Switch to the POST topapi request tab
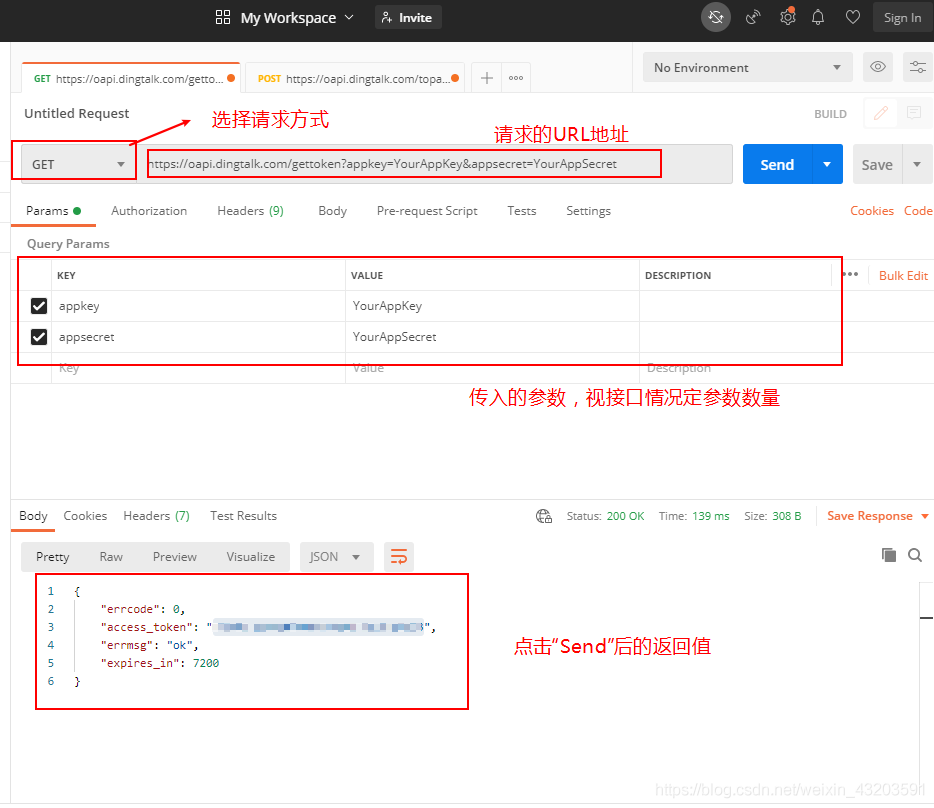Image resolution: width=934 pixels, height=808 pixels. pos(356,79)
